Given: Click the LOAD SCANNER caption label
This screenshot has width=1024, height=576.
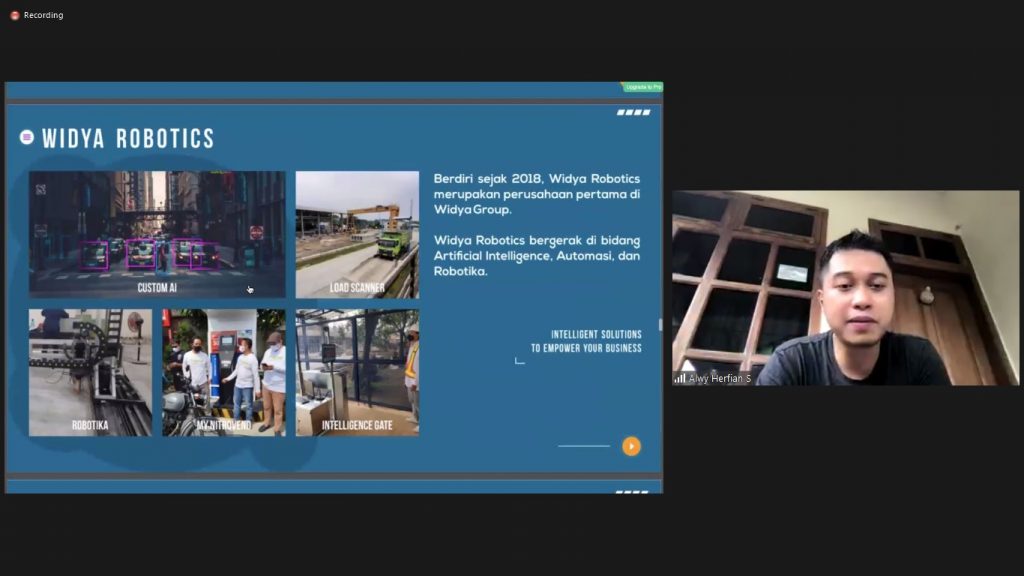Looking at the screenshot, I should pos(357,288).
